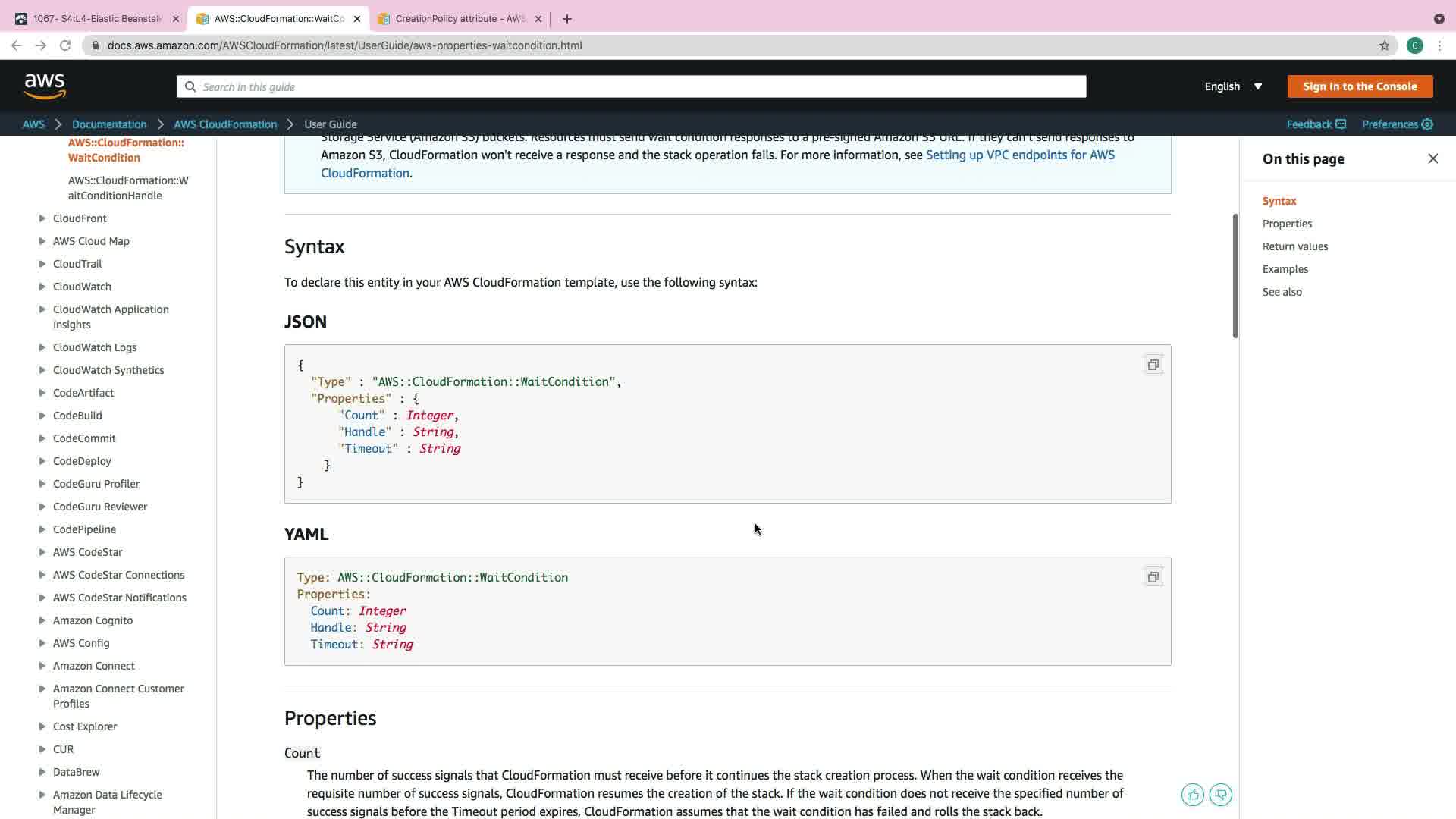The width and height of the screenshot is (1456, 819).
Task: Open the English language dropdown
Action: 1233,86
